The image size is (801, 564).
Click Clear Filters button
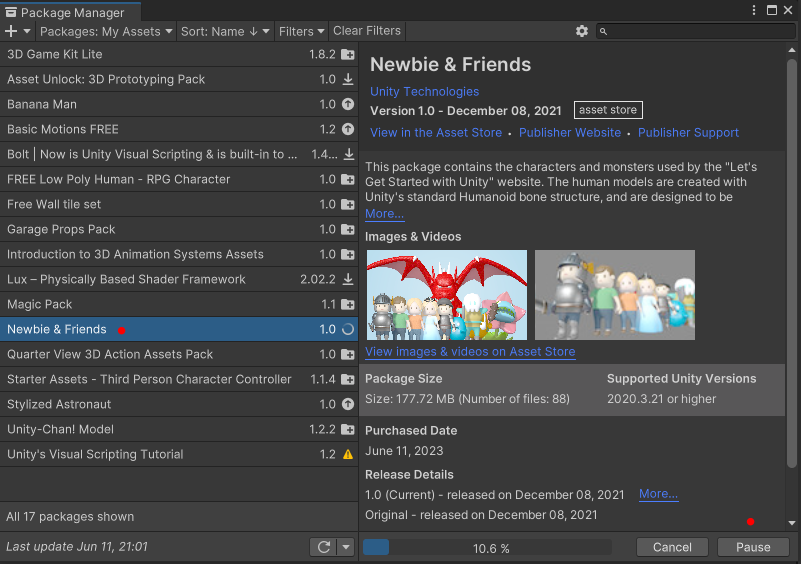click(367, 31)
